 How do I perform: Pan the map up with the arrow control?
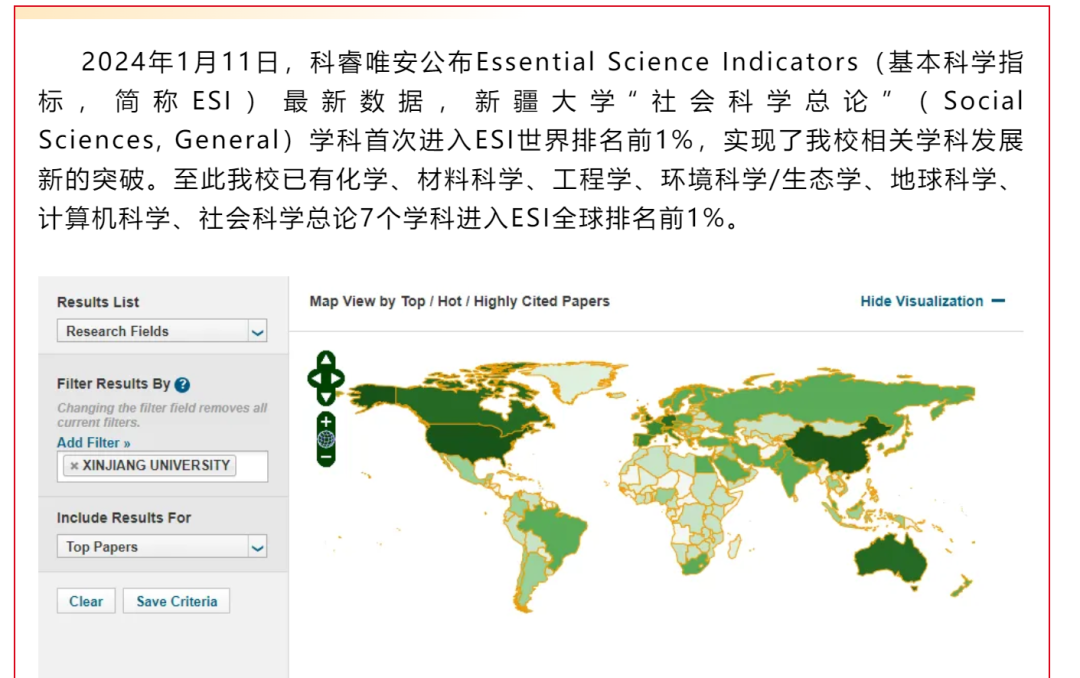[x=326, y=361]
